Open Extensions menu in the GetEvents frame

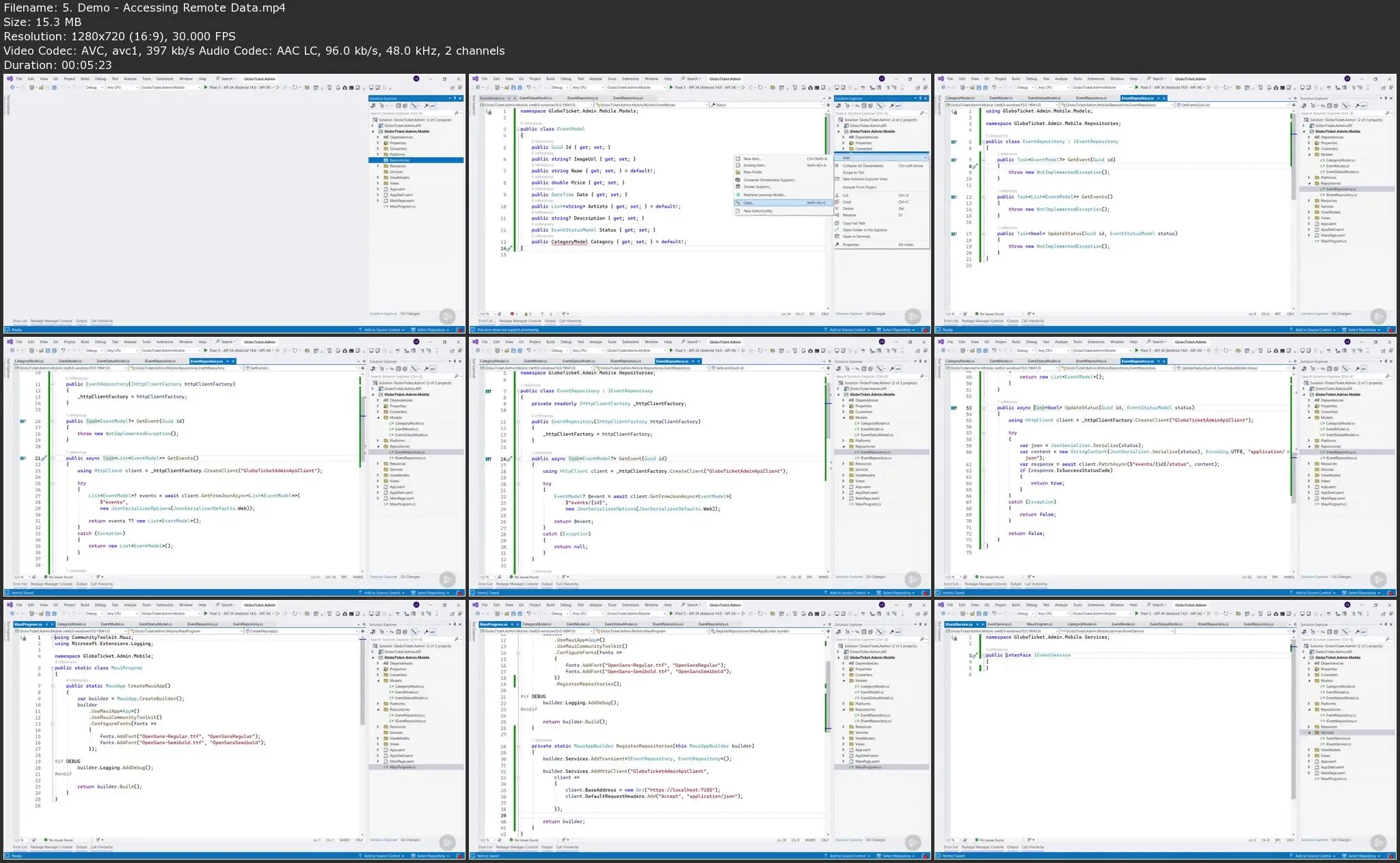coord(165,342)
